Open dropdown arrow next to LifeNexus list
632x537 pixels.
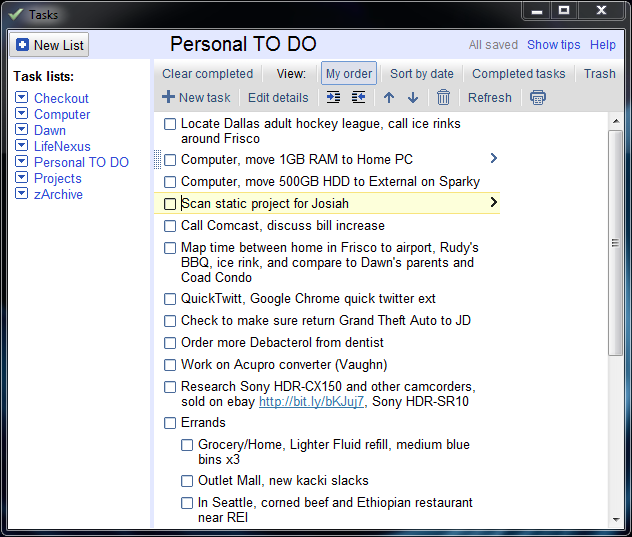tap(21, 145)
